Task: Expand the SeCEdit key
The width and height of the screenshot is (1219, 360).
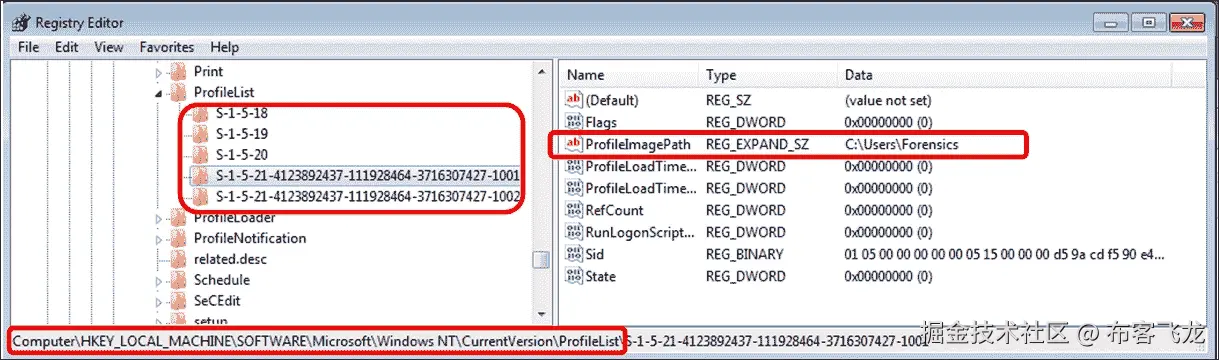Action: point(158,301)
